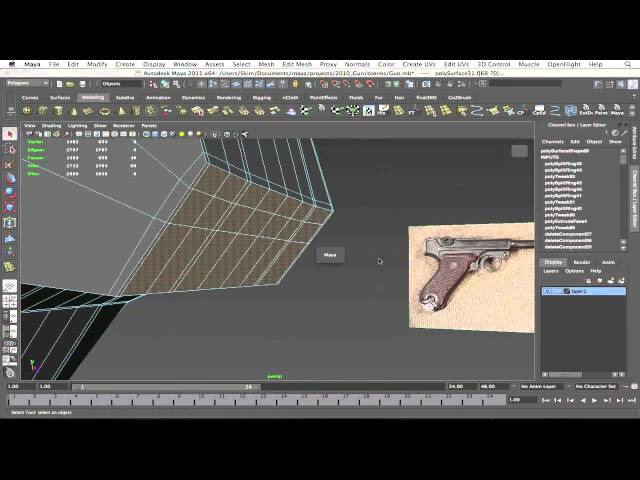Go to start of playback range

[x=545, y=400]
